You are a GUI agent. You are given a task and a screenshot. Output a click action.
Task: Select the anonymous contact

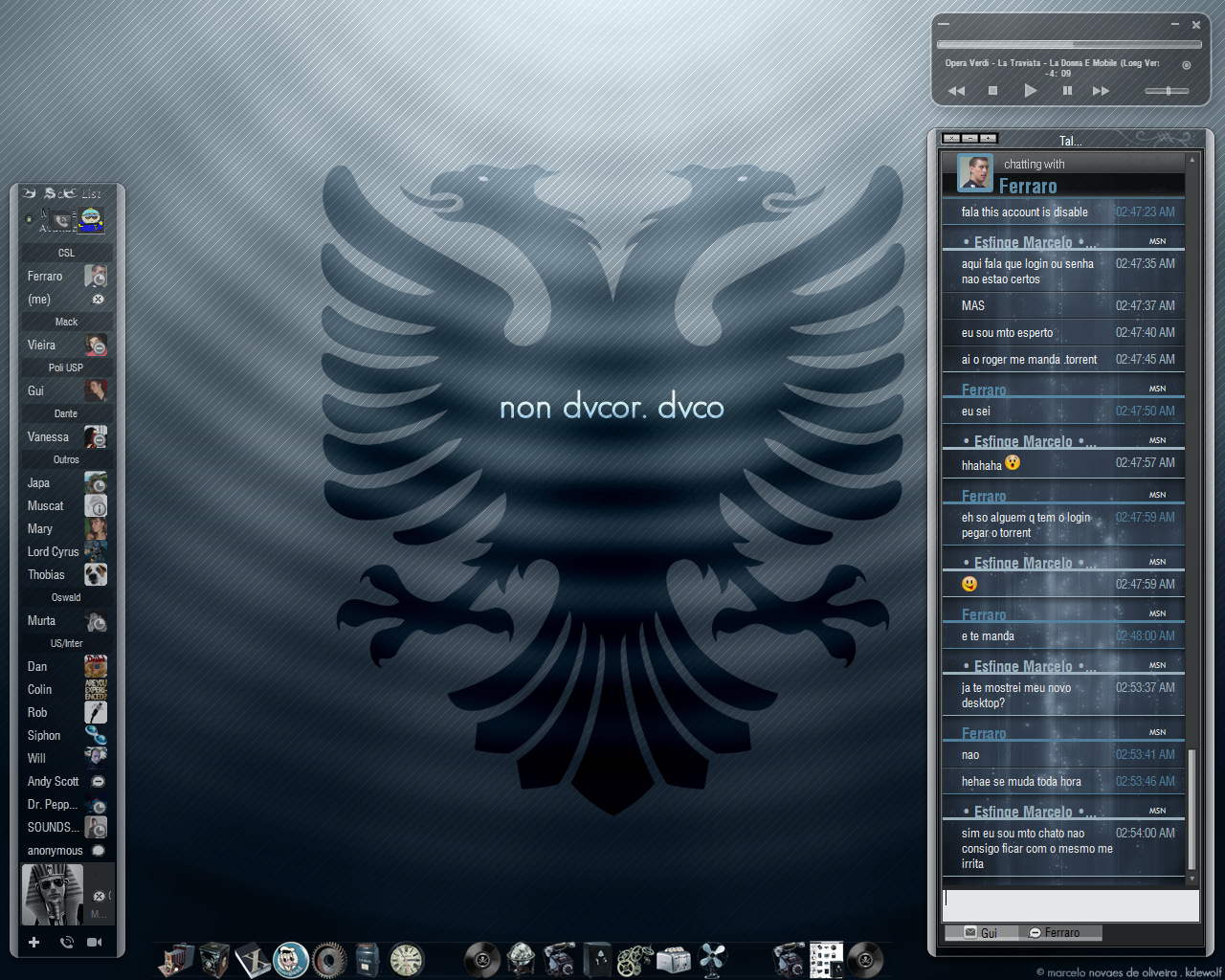[66, 850]
